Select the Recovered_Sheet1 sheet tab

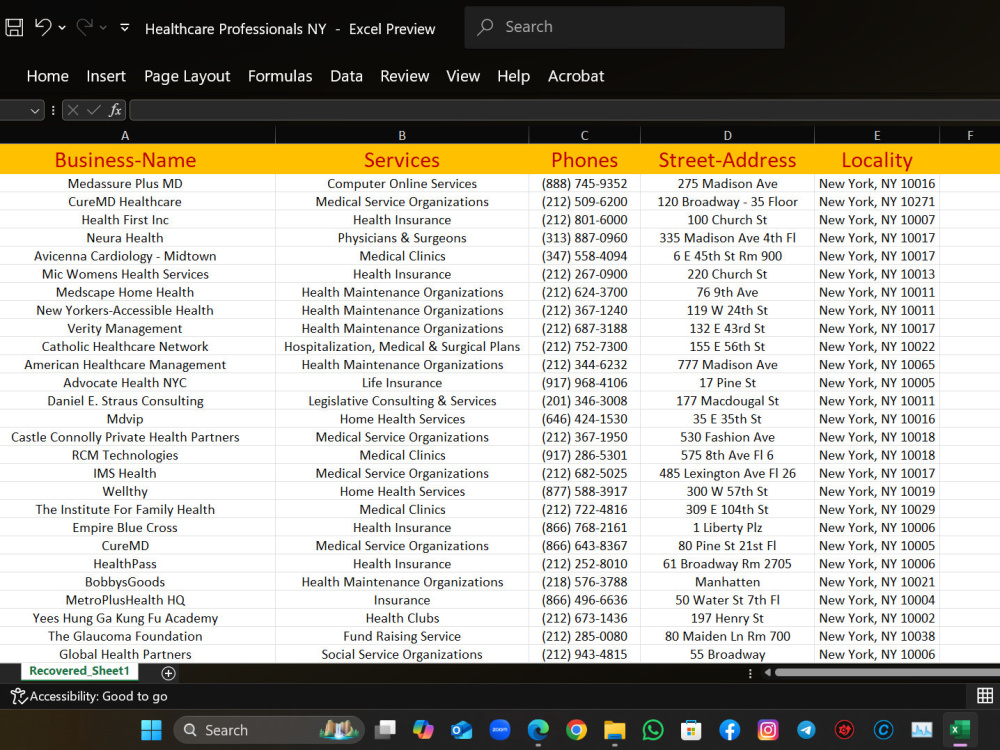pyautogui.click(x=80, y=671)
